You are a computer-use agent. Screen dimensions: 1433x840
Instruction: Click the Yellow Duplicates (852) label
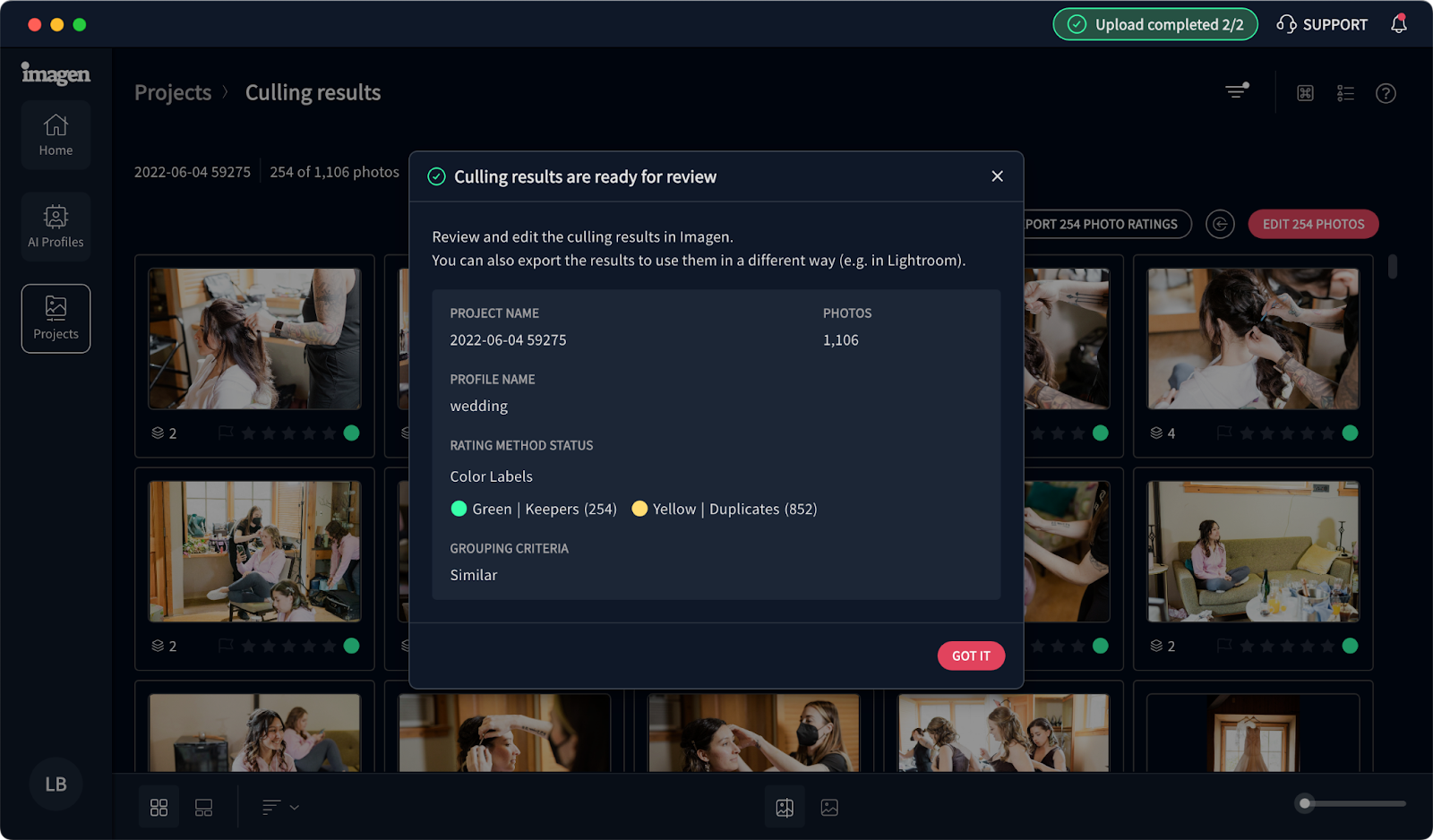point(725,509)
